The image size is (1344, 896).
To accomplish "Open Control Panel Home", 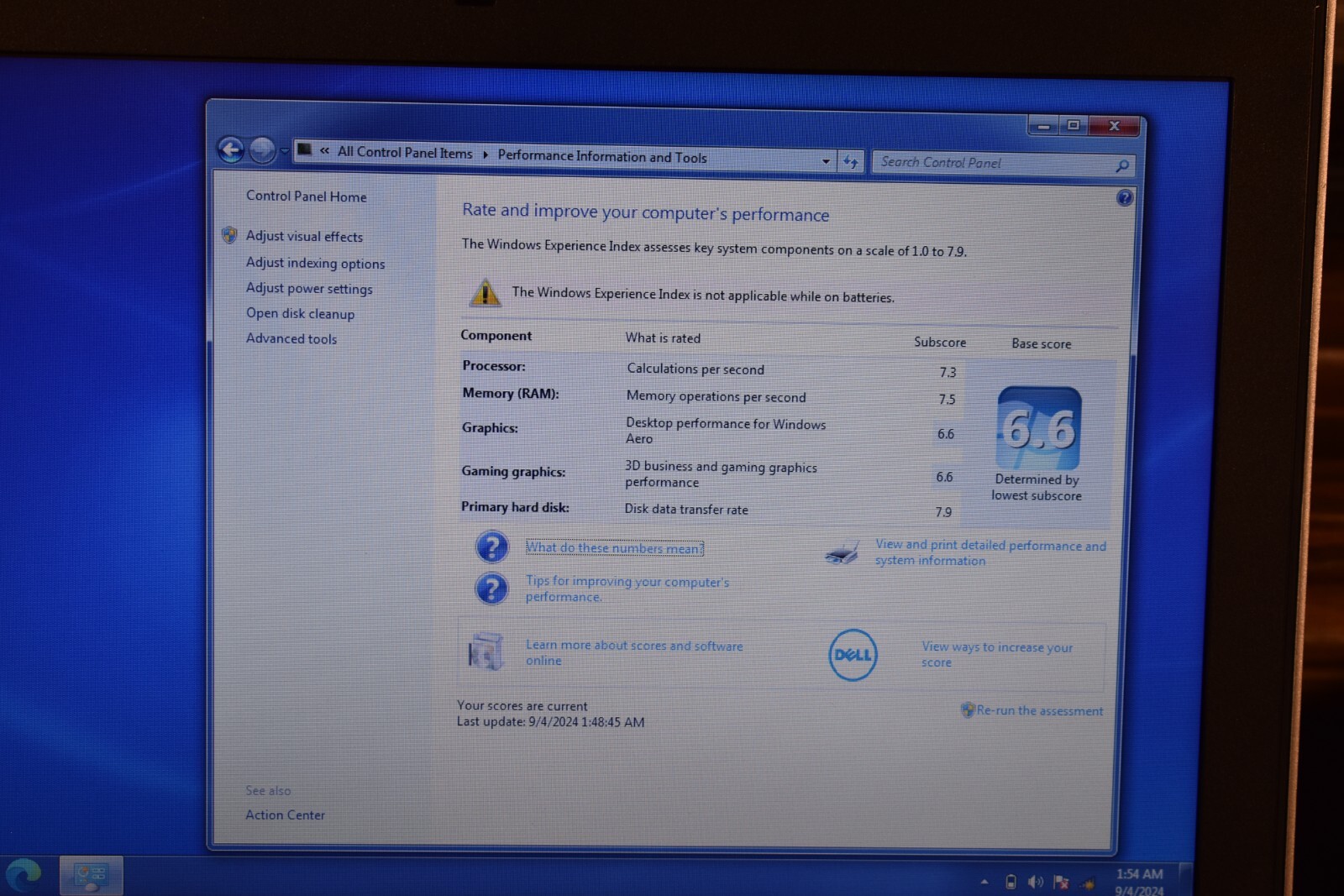I will [x=306, y=196].
